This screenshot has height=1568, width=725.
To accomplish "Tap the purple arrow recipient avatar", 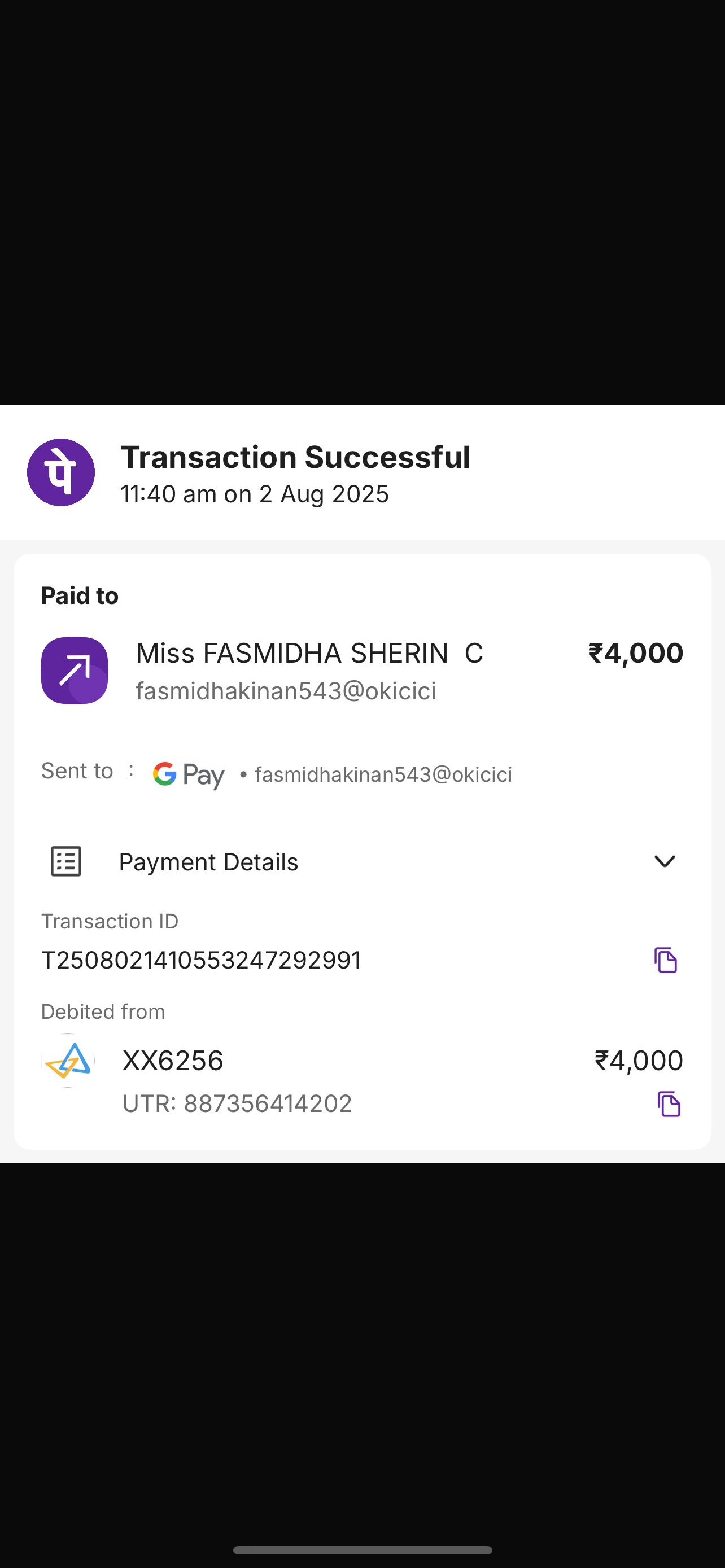I will click(x=75, y=670).
